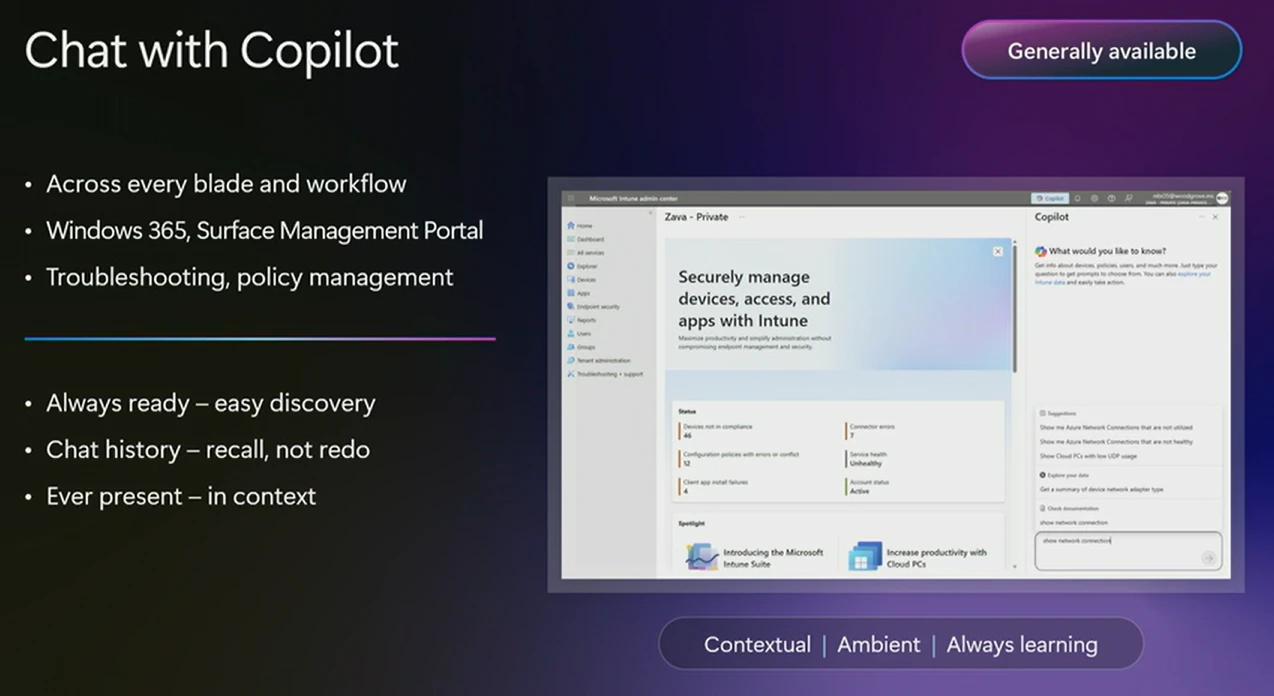The height and width of the screenshot is (696, 1274).
Task: Click Configuration policies with errors or conflict
Action: [x=740, y=459]
